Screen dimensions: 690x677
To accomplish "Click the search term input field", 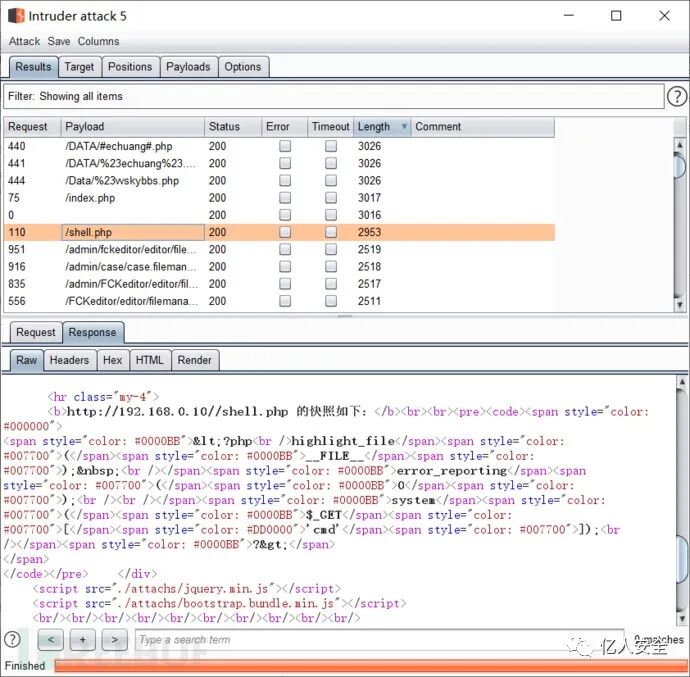I will click(x=380, y=640).
